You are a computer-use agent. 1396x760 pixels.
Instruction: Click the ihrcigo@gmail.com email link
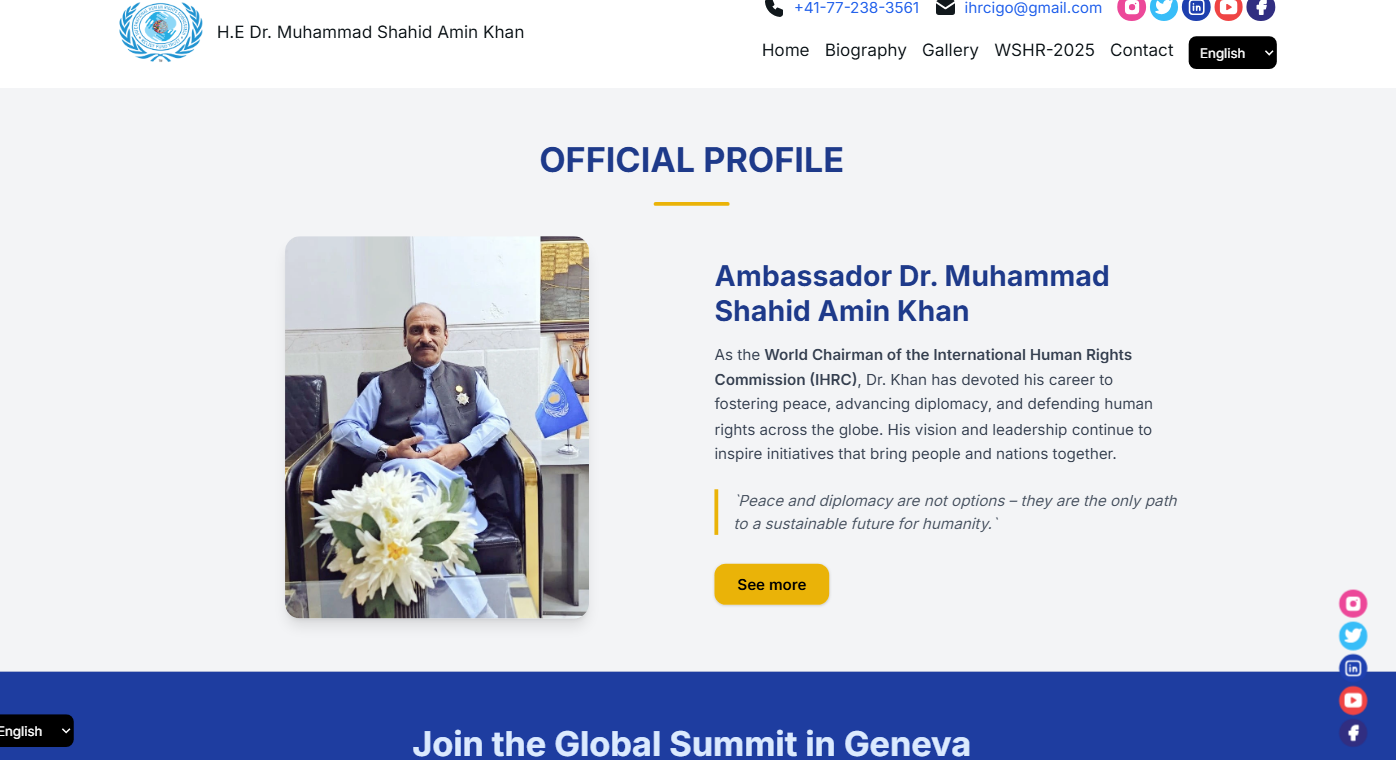[1033, 8]
